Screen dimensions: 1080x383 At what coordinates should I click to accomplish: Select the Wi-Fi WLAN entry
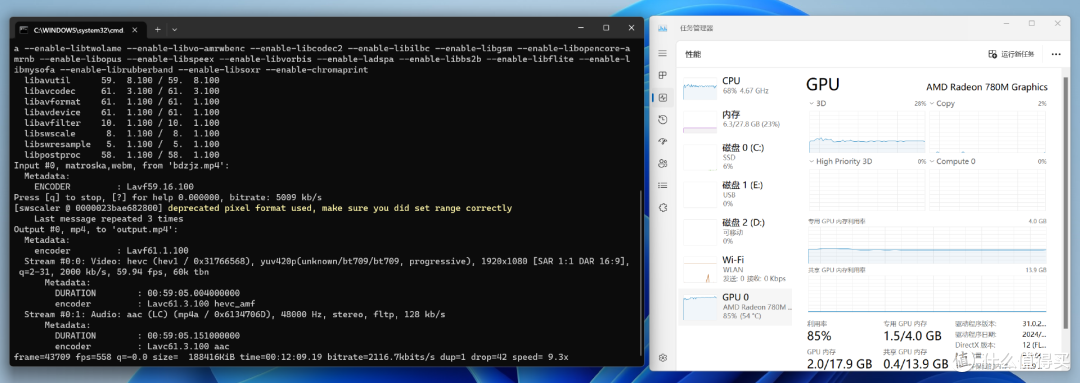click(736, 268)
